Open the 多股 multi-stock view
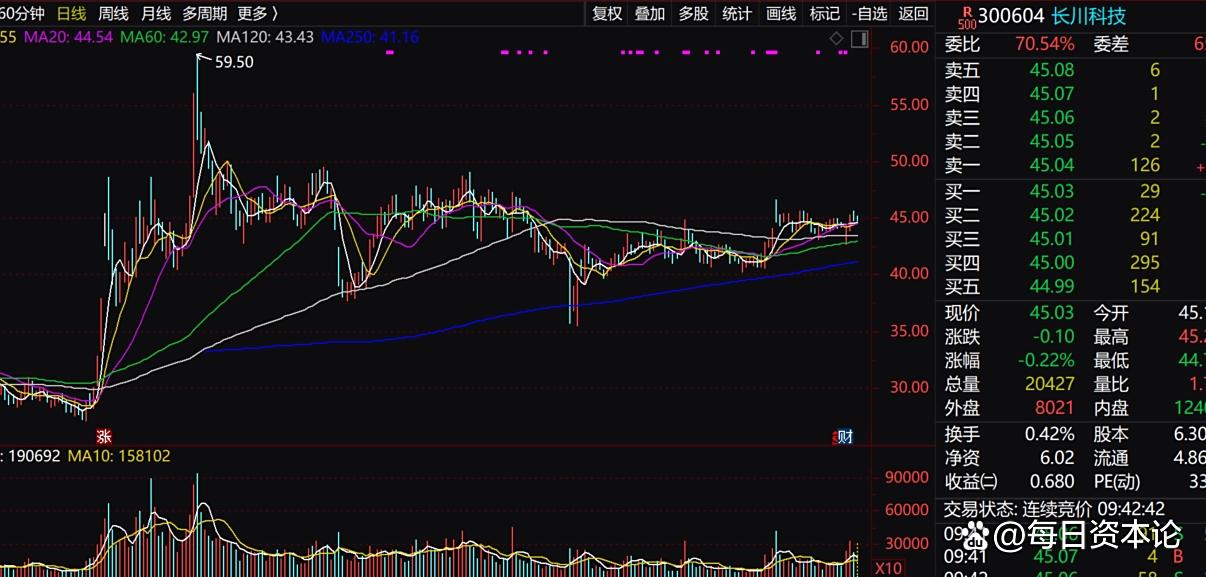This screenshot has height=577, width=1206. (x=693, y=13)
